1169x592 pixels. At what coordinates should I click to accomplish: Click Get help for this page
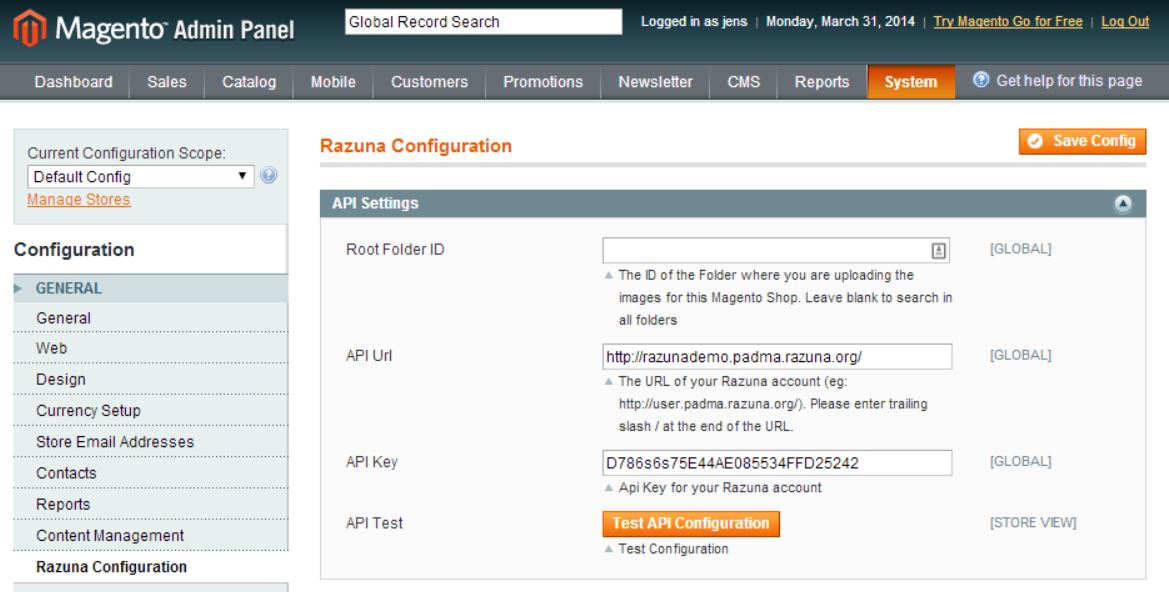pos(1068,81)
